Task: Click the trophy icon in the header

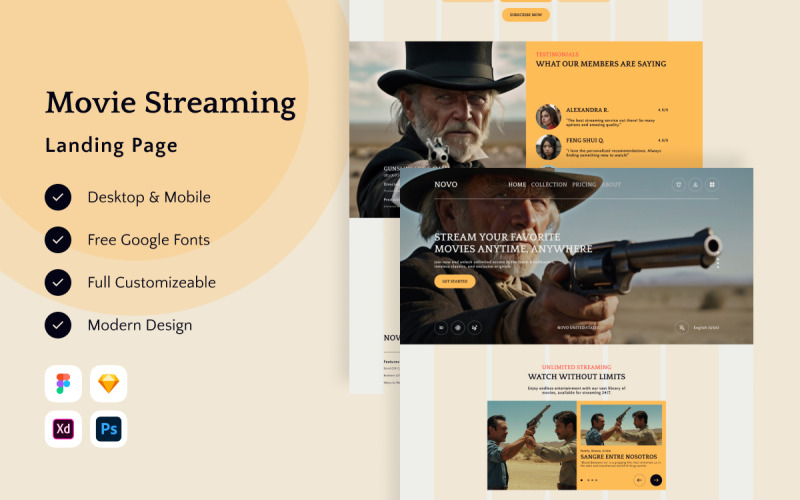Action: click(678, 185)
